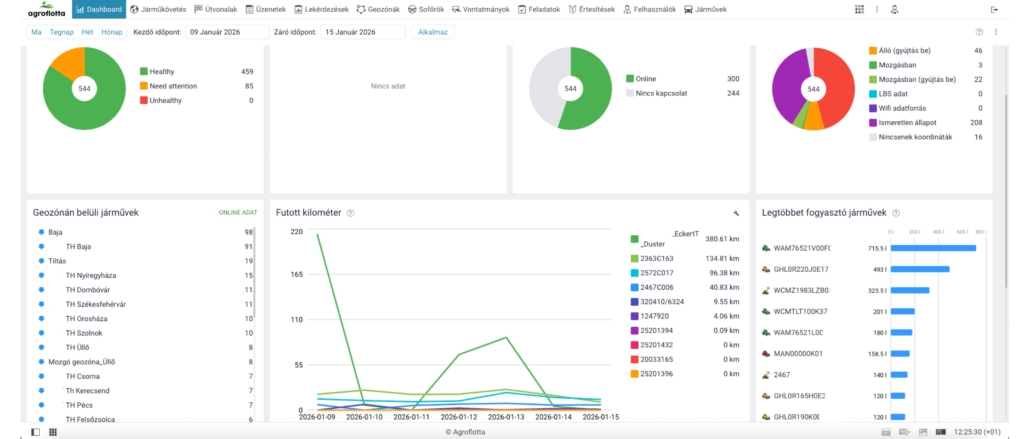The height and width of the screenshot is (439, 1030).
Task: Open the Kezdő időpont date picker
Action: [227, 32]
